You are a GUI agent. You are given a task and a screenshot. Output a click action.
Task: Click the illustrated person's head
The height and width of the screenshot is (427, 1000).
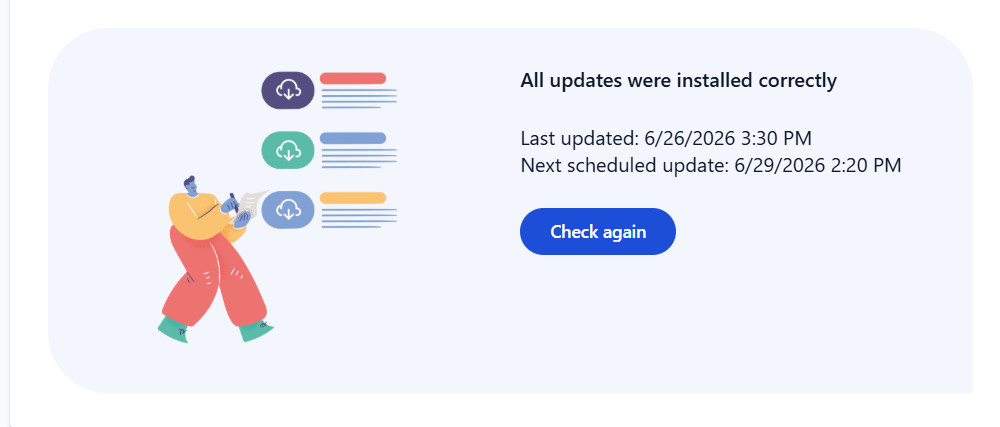click(x=191, y=184)
